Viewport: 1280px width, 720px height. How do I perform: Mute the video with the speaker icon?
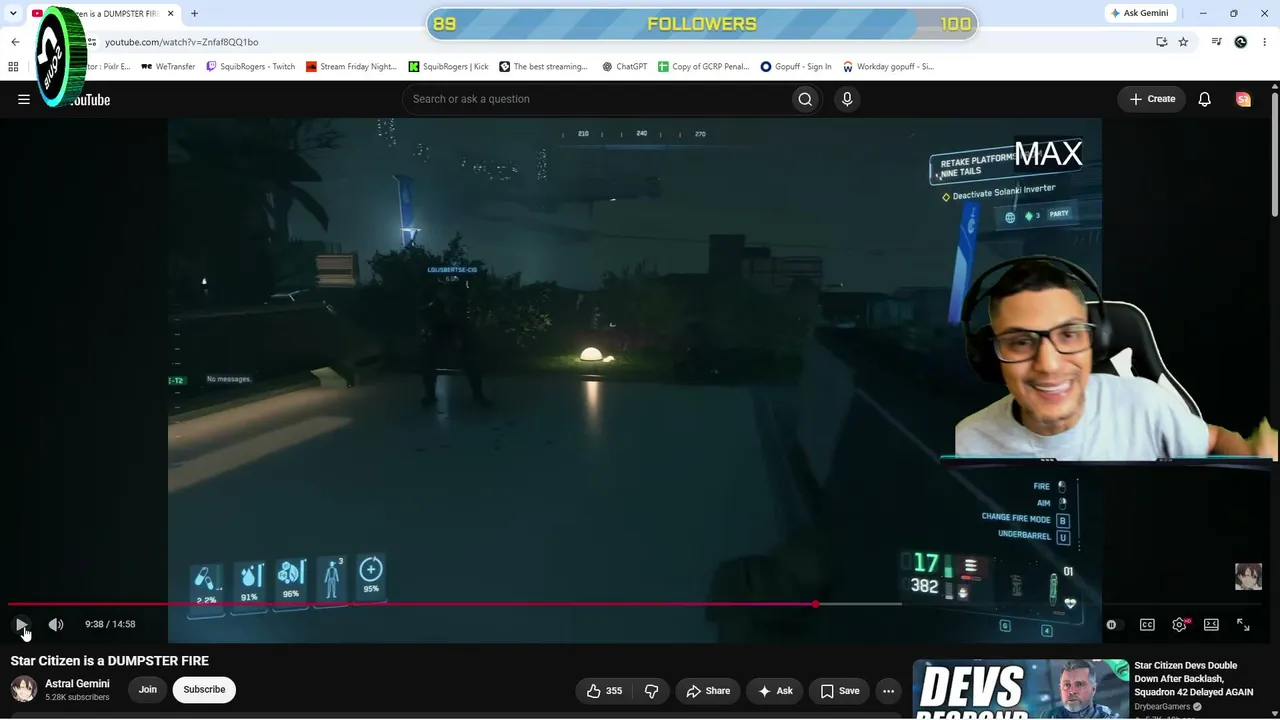point(56,625)
